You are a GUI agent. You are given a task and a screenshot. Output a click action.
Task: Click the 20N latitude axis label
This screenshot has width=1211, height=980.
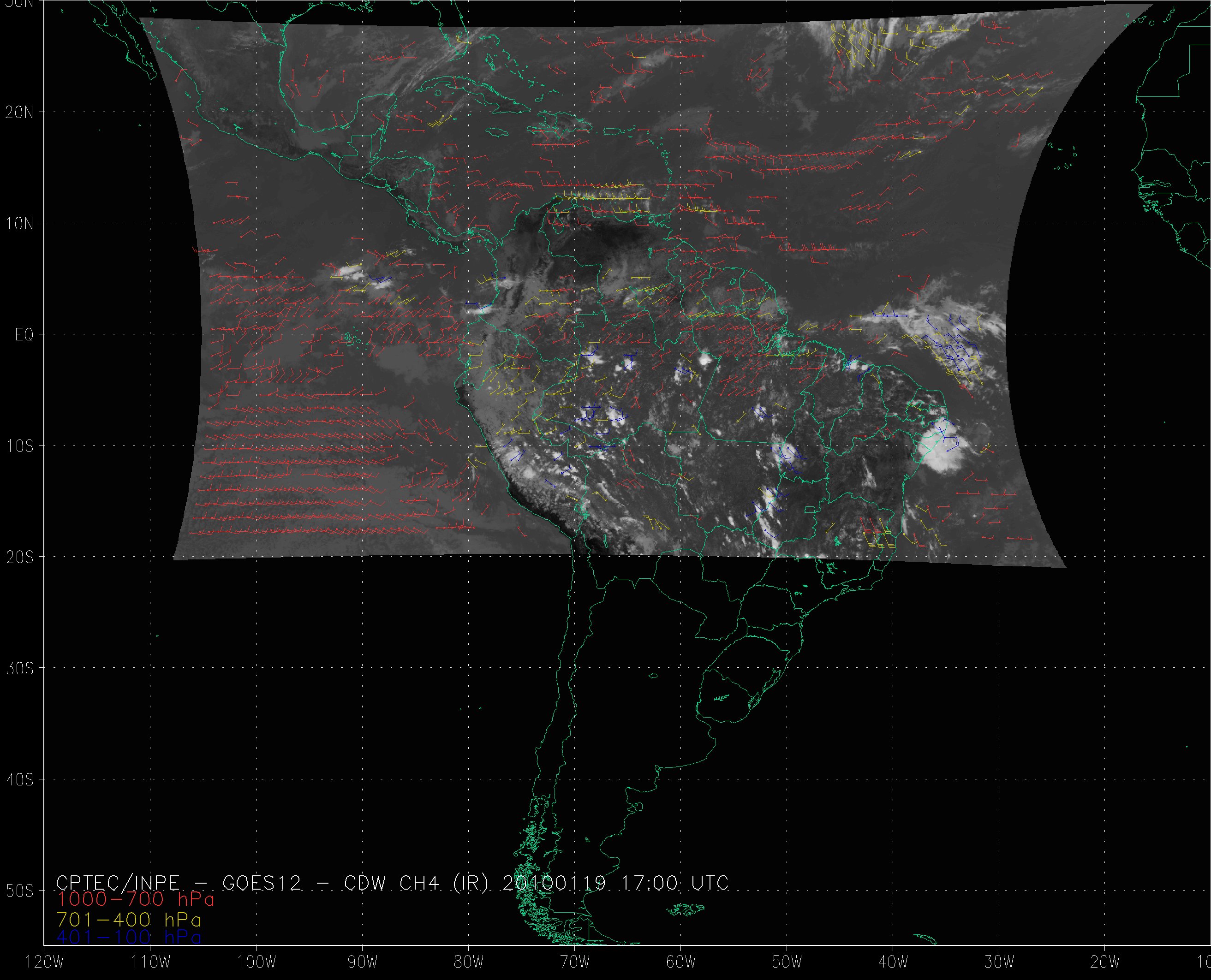tap(19, 113)
